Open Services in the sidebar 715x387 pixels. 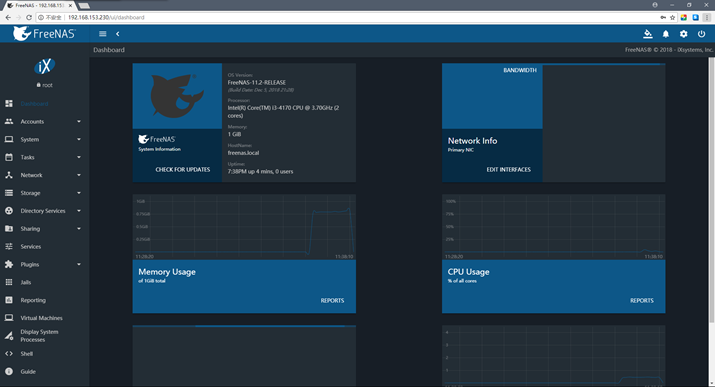[x=31, y=247]
